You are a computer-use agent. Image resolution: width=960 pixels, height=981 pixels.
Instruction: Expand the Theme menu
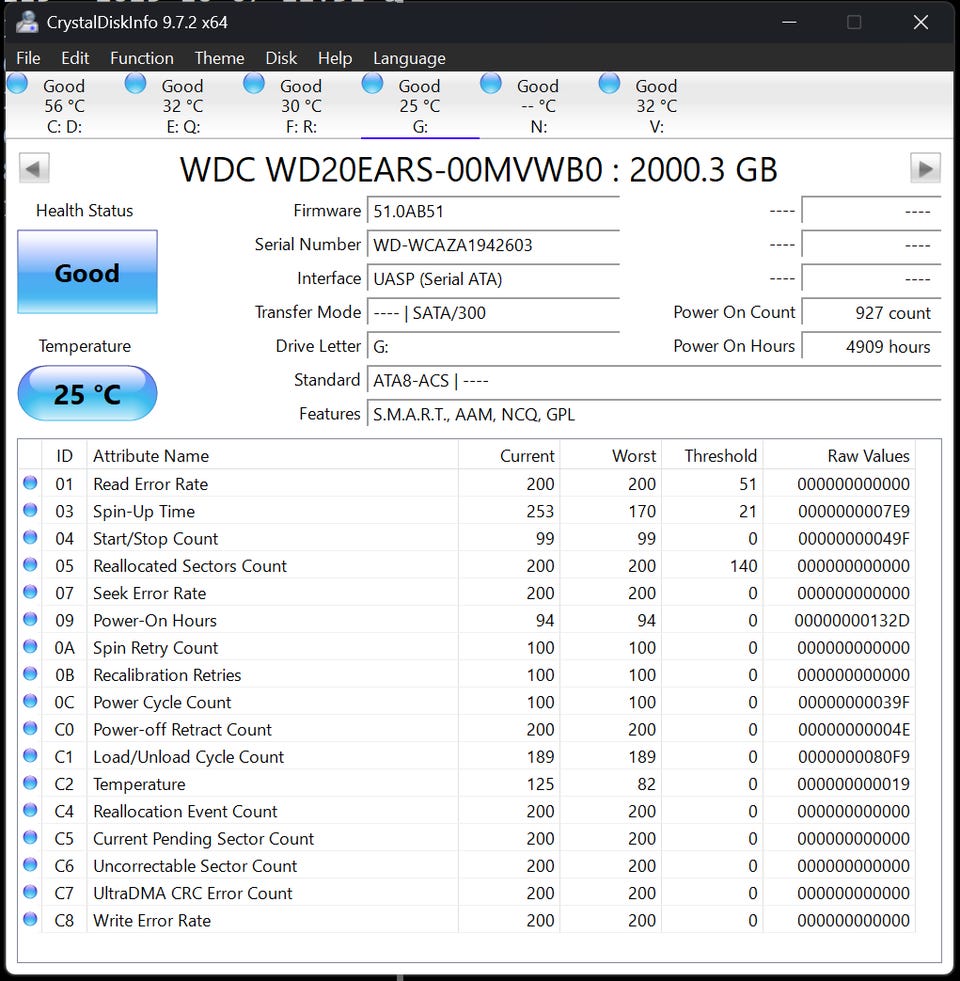219,58
